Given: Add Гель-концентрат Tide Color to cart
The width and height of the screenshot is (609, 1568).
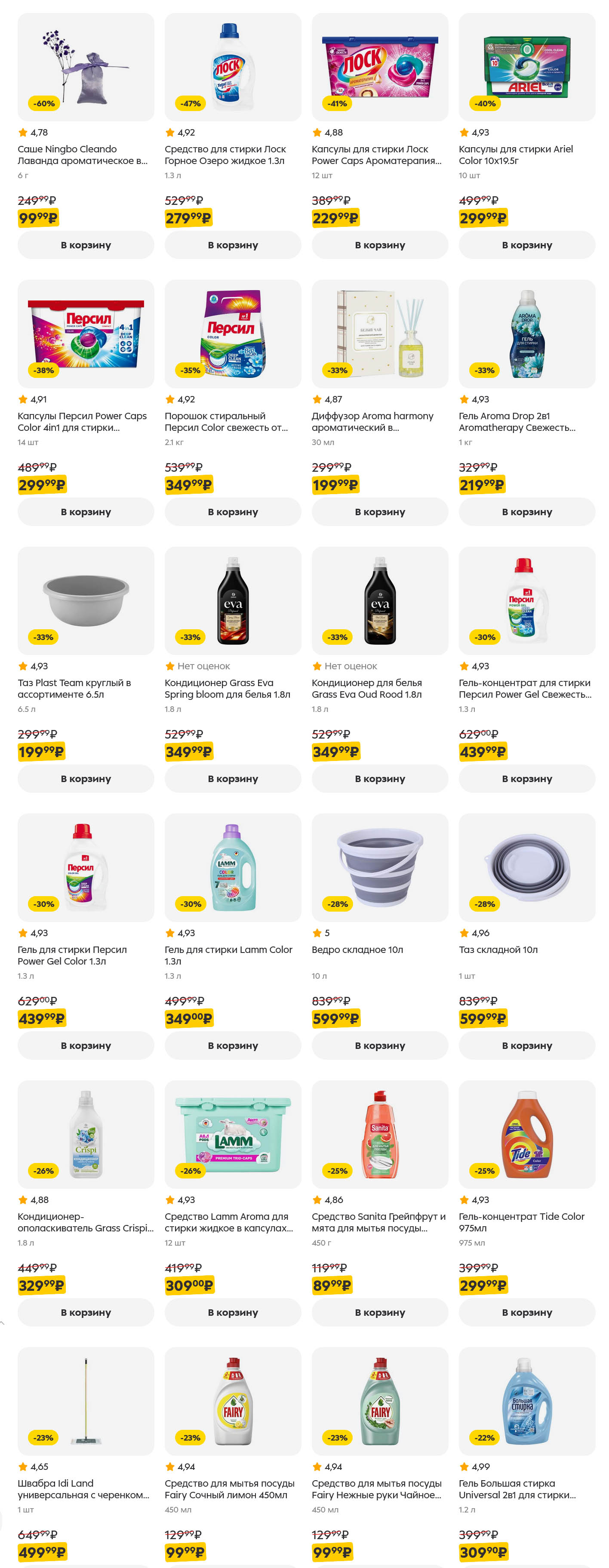Looking at the screenshot, I should pos(526,1312).
